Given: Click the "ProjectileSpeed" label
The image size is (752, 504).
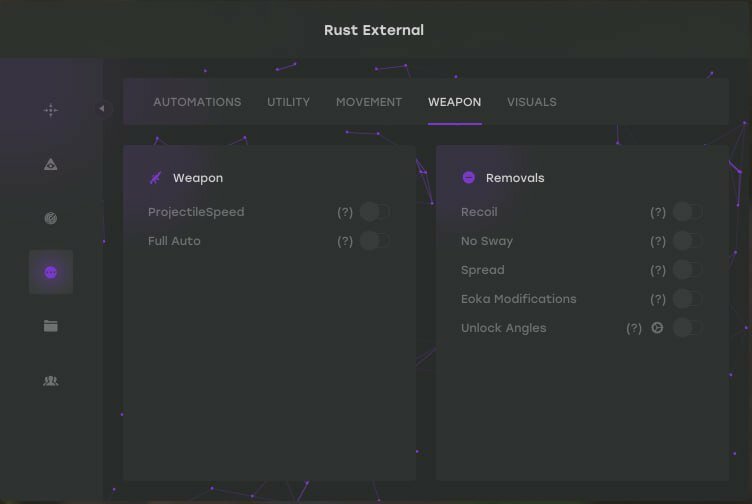Looking at the screenshot, I should 196,212.
